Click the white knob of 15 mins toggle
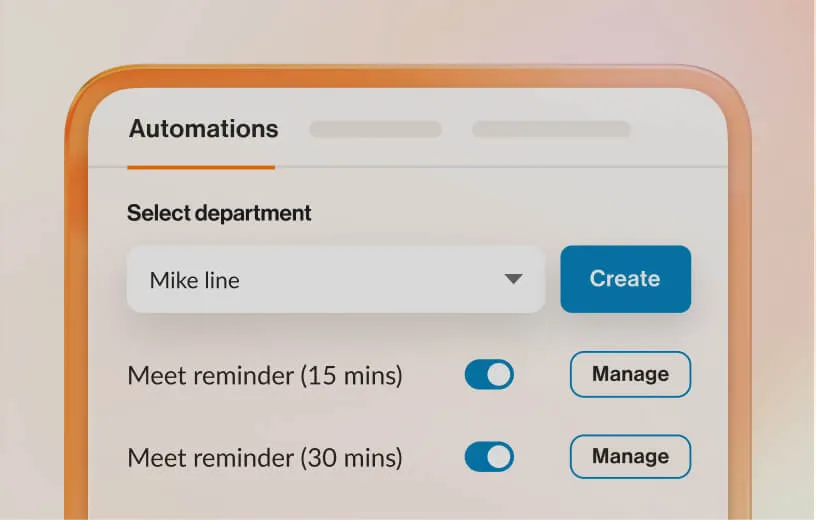816x520 pixels. click(500, 375)
